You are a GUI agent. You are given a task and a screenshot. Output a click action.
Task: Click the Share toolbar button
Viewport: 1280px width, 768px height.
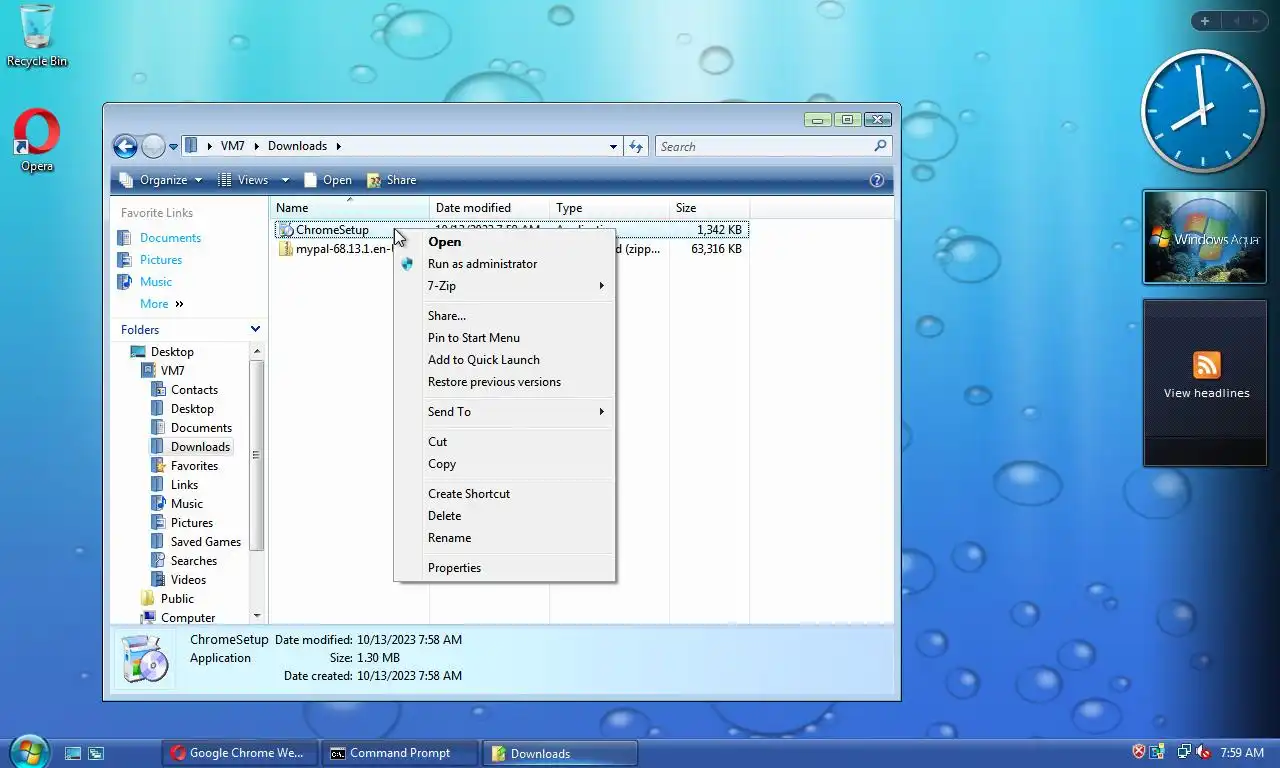[x=391, y=180]
